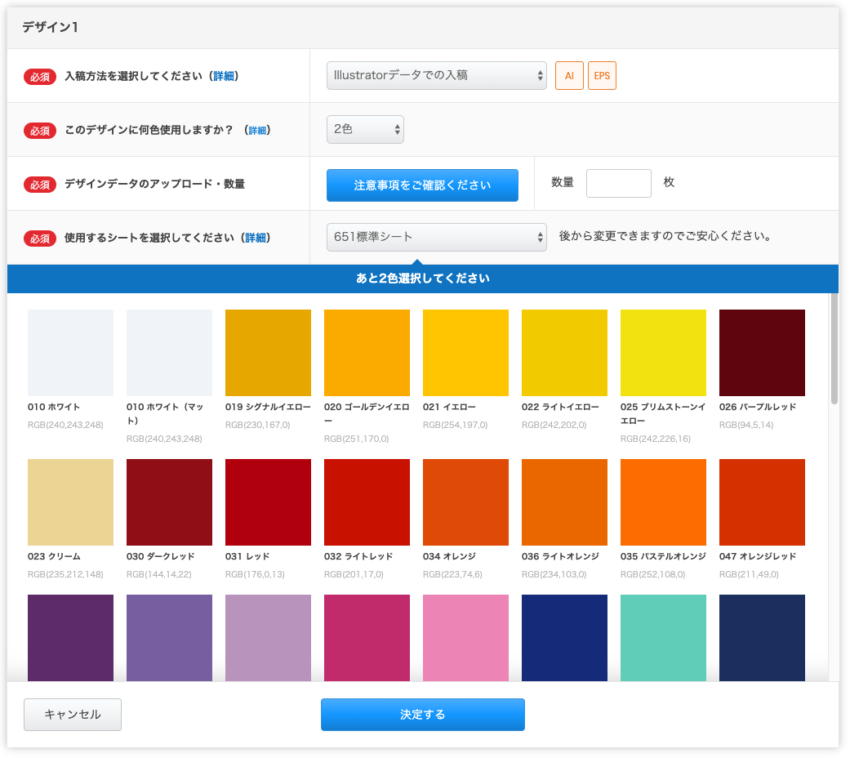Select the 030 ダークレッド color swatch

point(169,502)
